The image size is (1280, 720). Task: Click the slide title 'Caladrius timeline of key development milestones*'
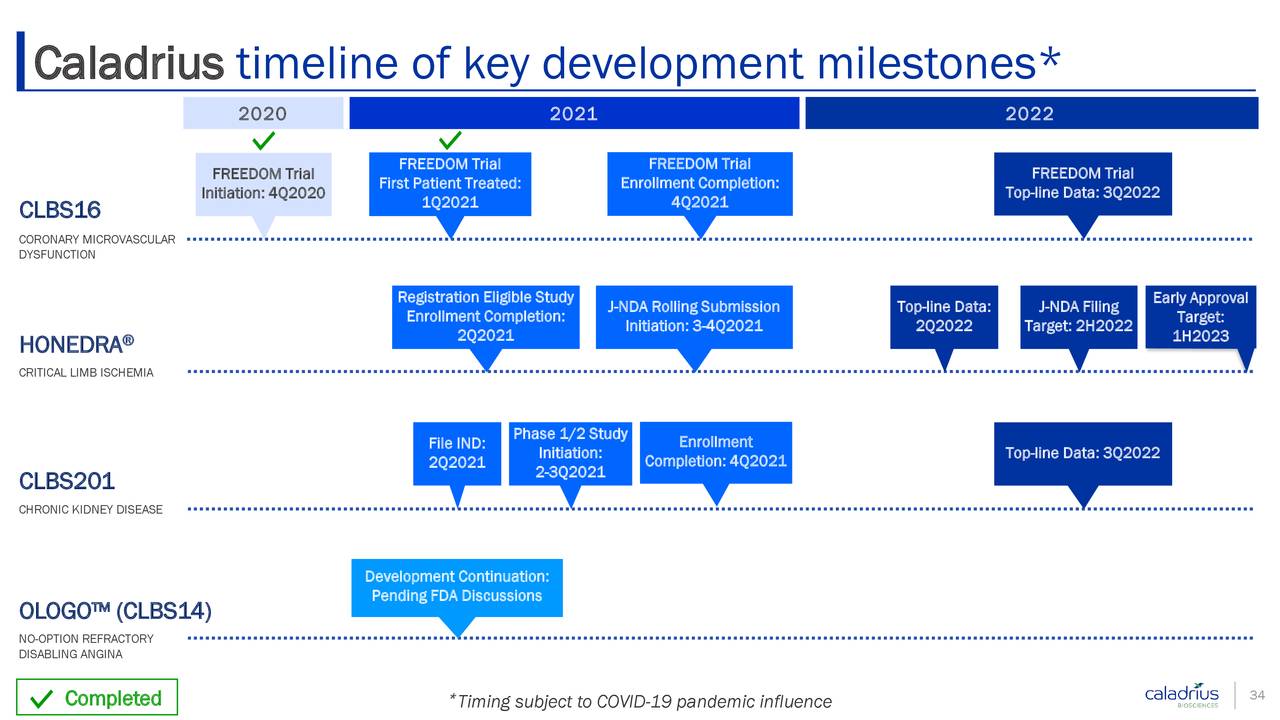click(547, 63)
